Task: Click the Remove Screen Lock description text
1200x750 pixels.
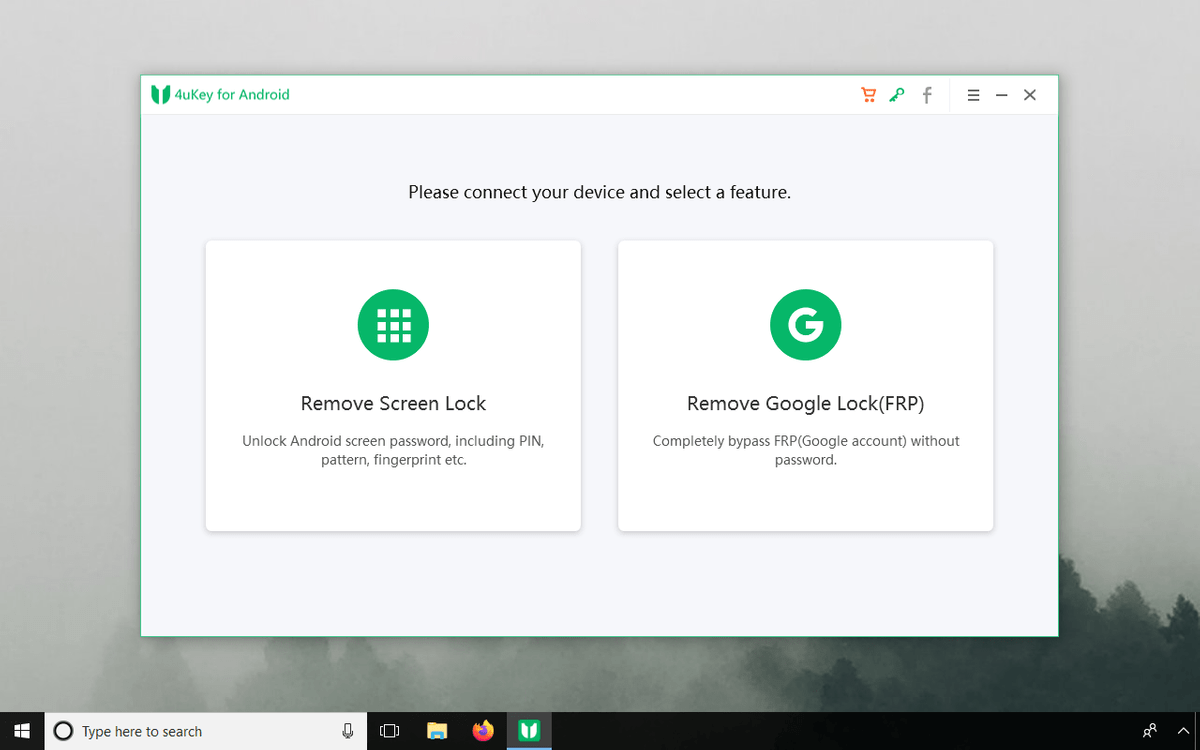Action: 393,450
